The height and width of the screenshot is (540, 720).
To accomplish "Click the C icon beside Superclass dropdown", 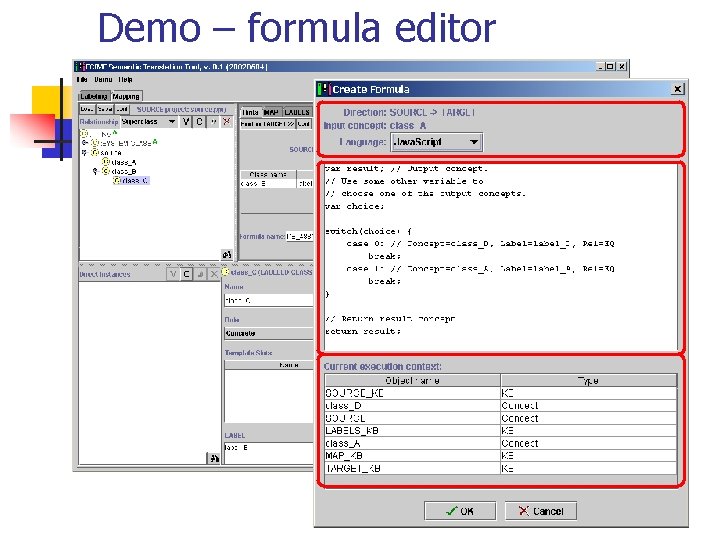I will coord(199,122).
